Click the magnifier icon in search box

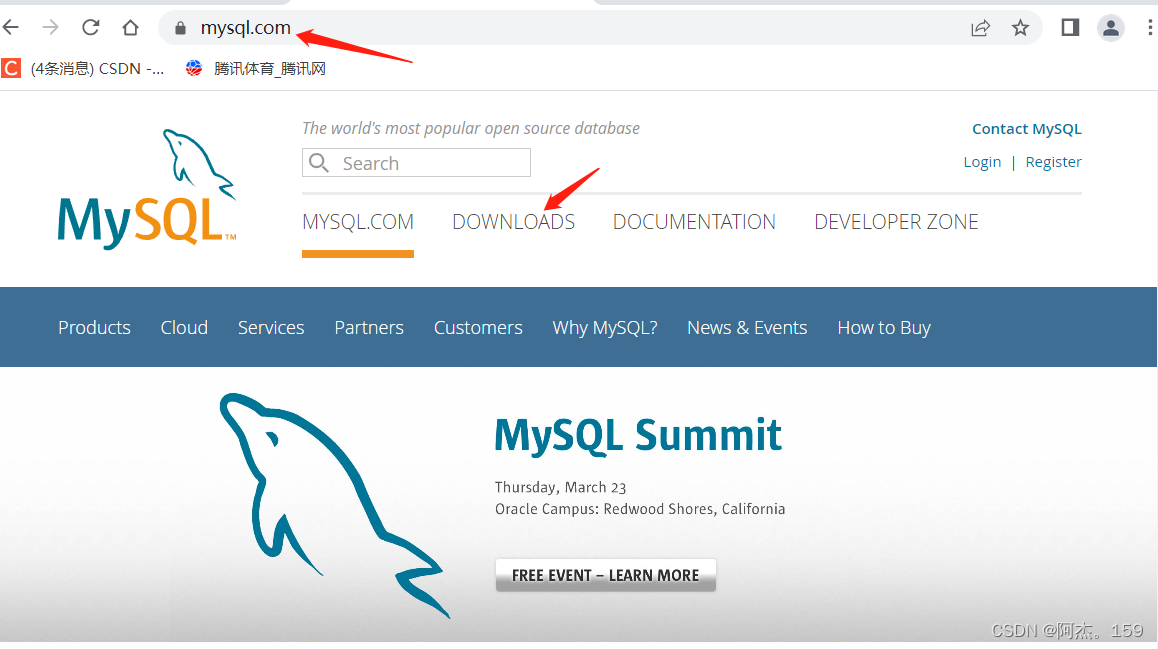(319, 162)
